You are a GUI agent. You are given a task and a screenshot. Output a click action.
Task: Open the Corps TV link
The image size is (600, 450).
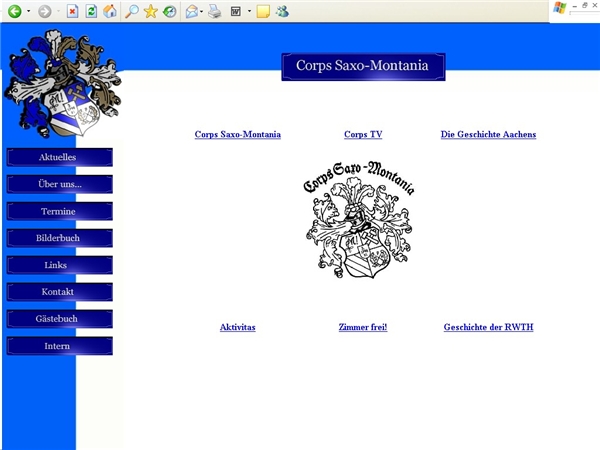363,134
